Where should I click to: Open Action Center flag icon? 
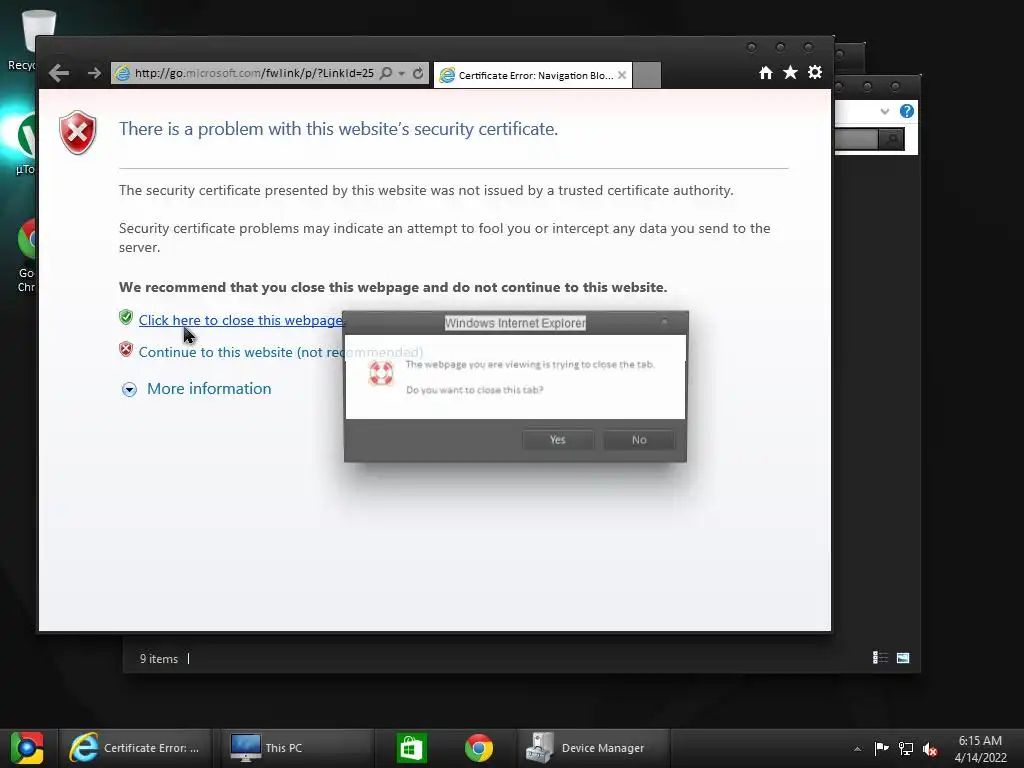[881, 748]
